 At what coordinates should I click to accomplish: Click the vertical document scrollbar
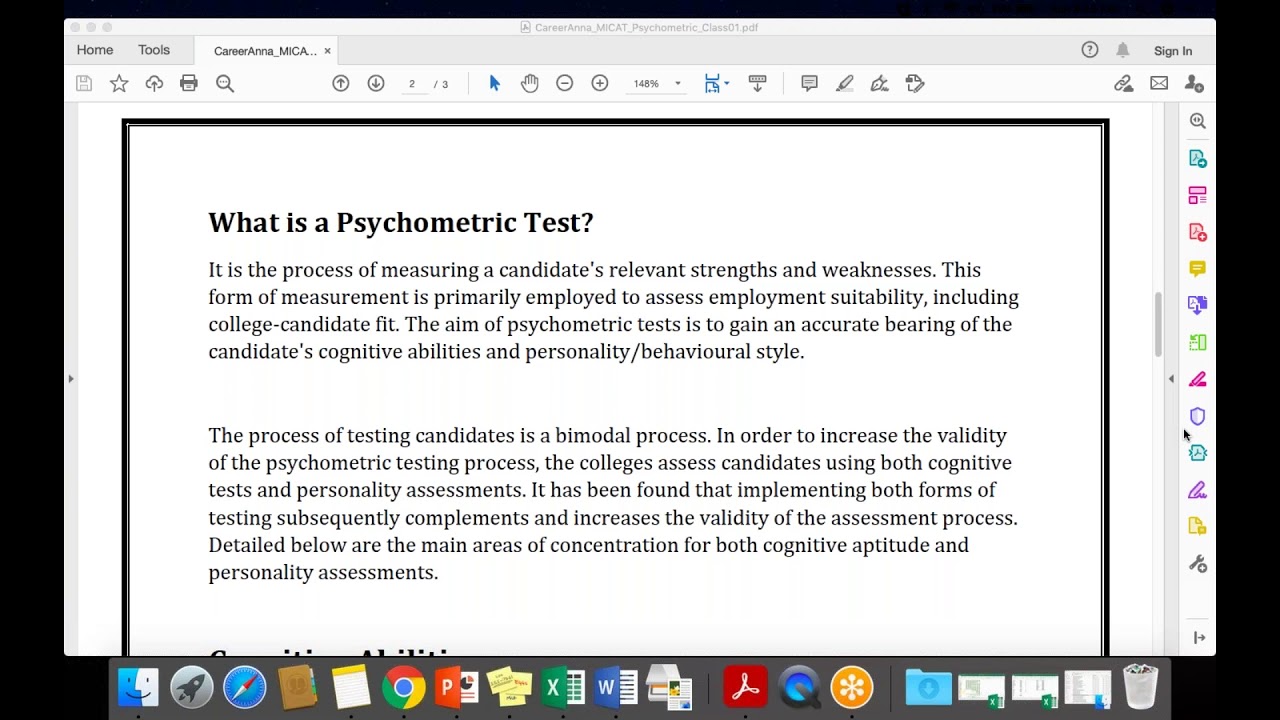point(1158,324)
